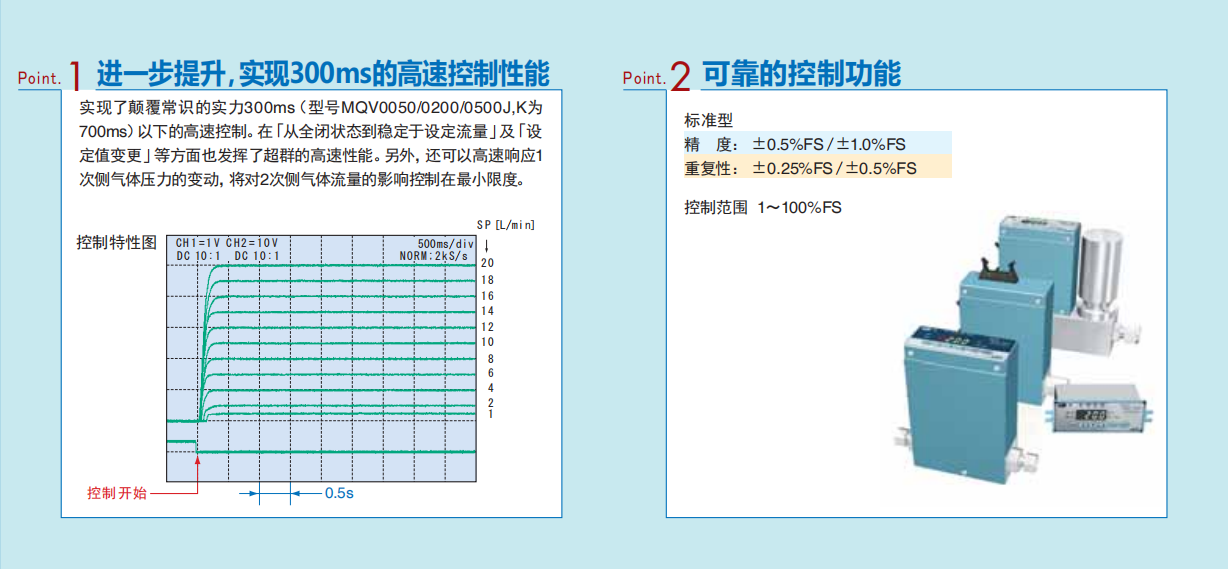Click the 标准型 label
The height and width of the screenshot is (569, 1228).
pyautogui.click(x=708, y=120)
